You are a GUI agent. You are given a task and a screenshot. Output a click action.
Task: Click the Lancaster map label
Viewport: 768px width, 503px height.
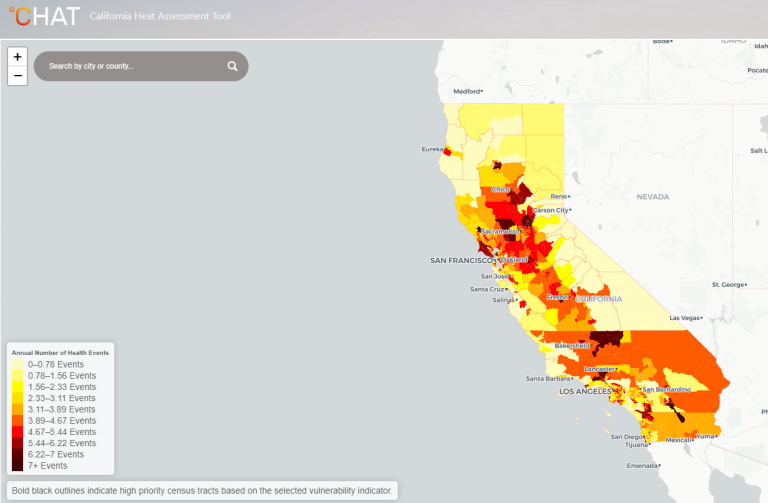[x=600, y=369]
